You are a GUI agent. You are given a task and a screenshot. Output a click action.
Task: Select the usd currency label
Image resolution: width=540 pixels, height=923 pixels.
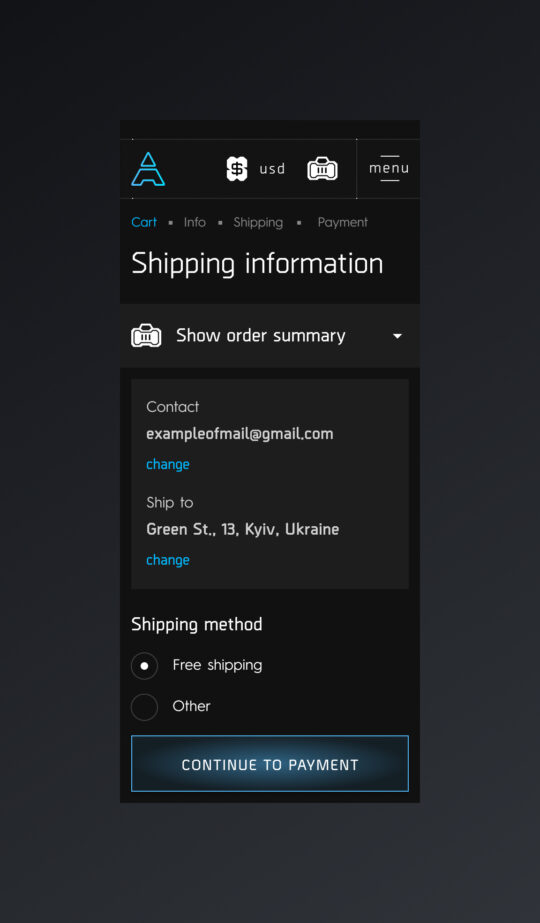[272, 169]
